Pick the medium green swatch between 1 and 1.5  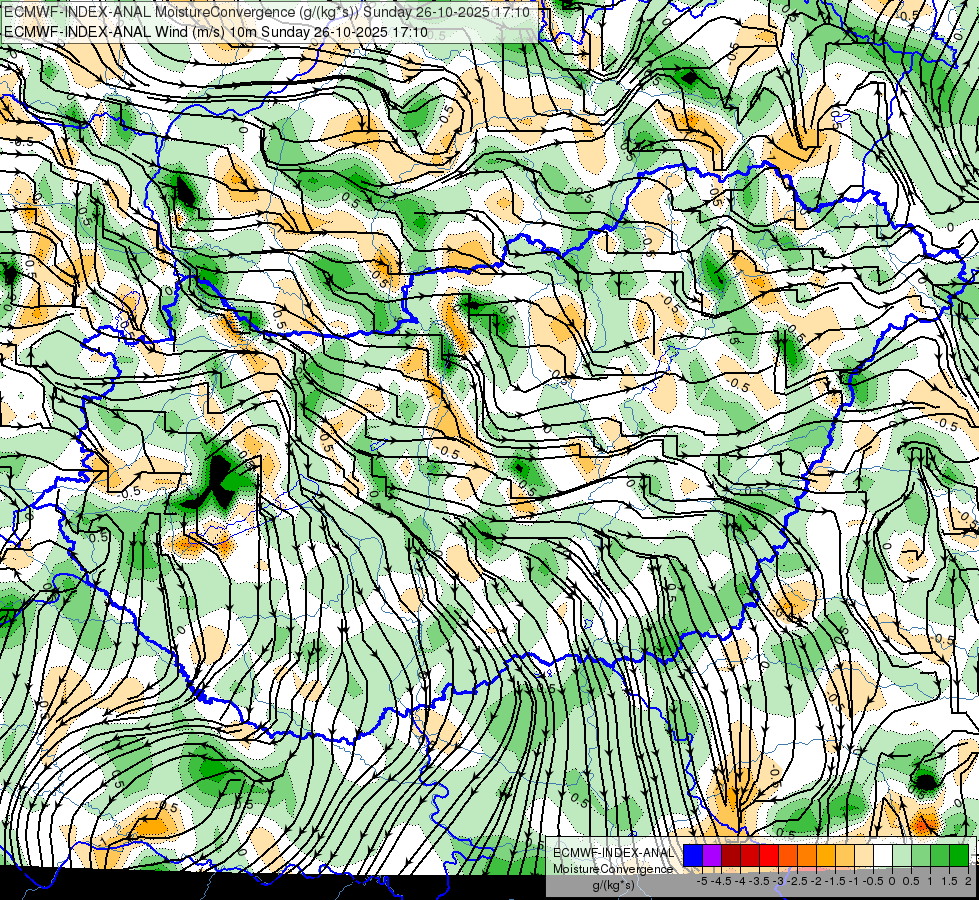pyautogui.click(x=940, y=856)
